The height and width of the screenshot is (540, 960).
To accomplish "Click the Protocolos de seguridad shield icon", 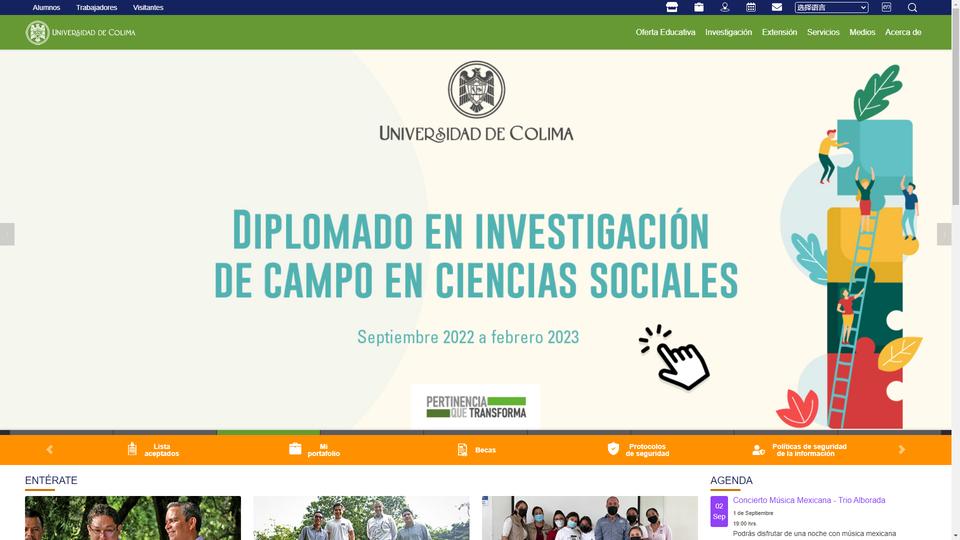I will pos(613,449).
